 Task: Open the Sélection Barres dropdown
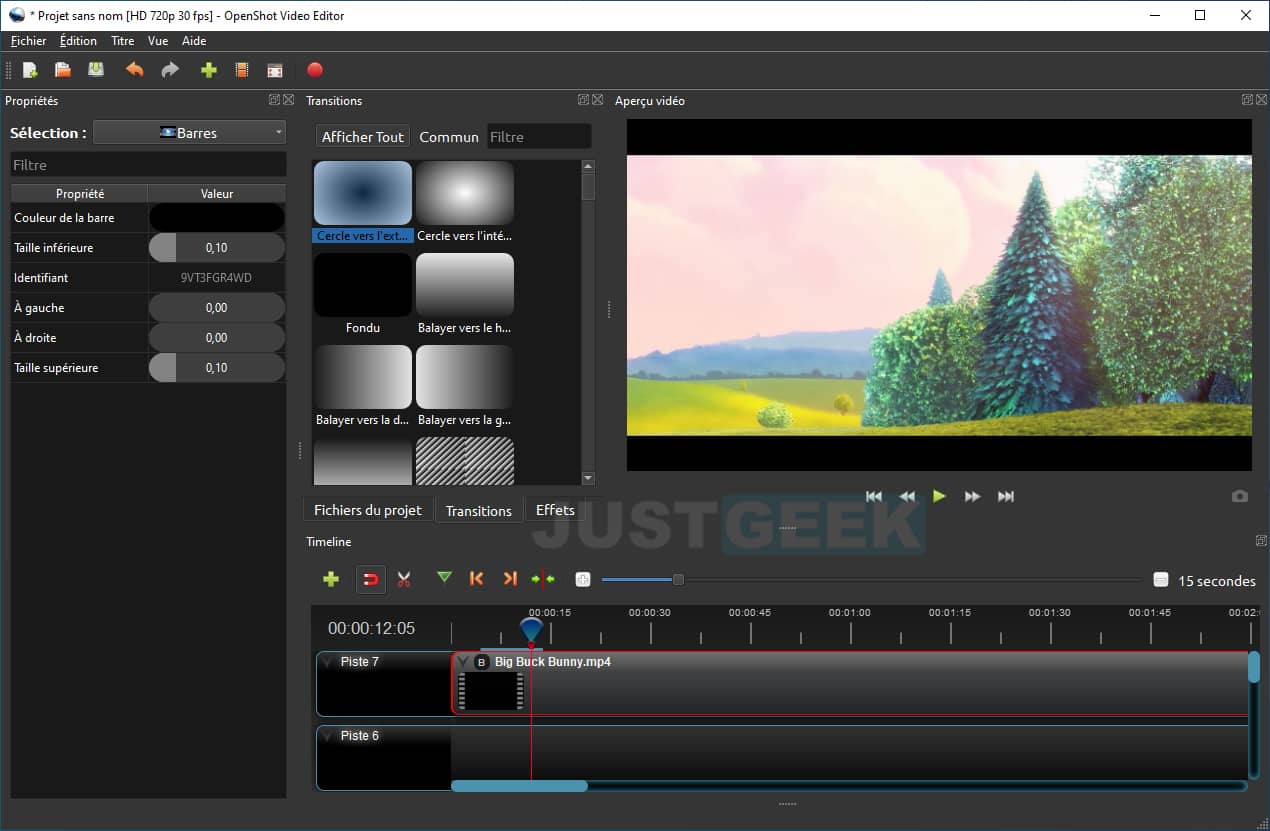[x=189, y=132]
